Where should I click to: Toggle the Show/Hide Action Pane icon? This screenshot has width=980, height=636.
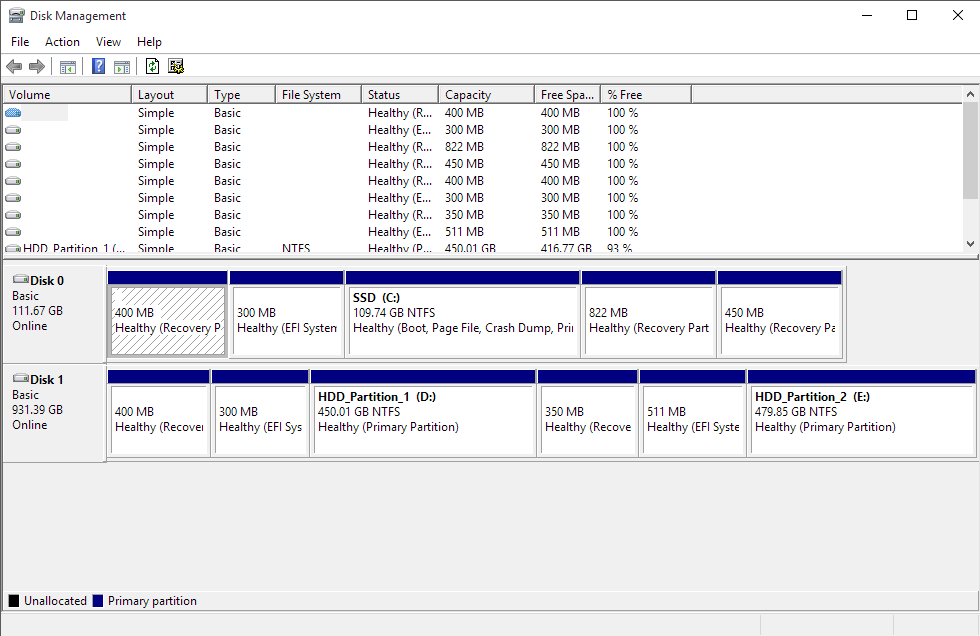[x=121, y=66]
